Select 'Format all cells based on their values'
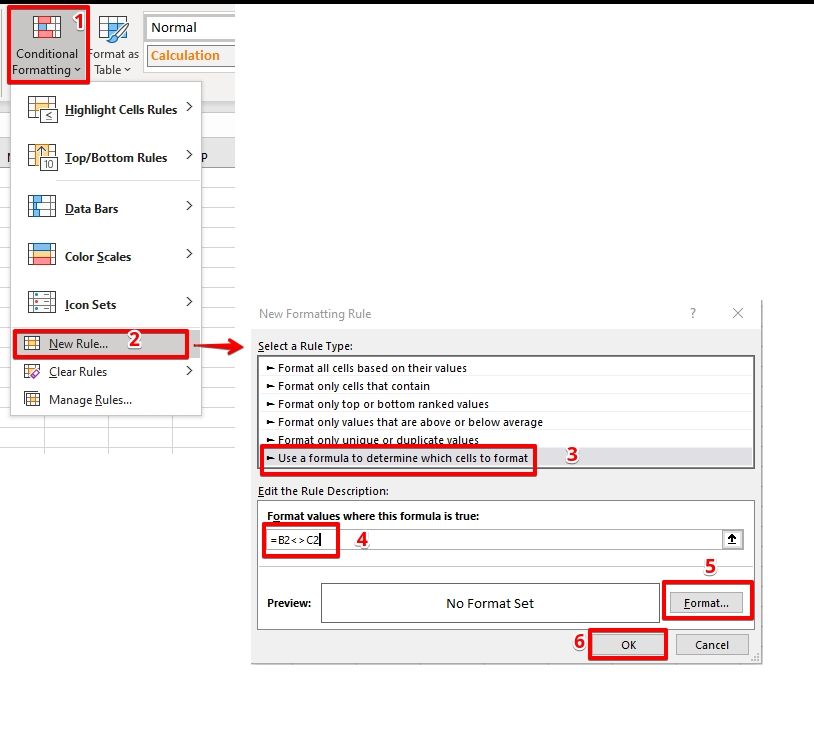 tap(506, 368)
